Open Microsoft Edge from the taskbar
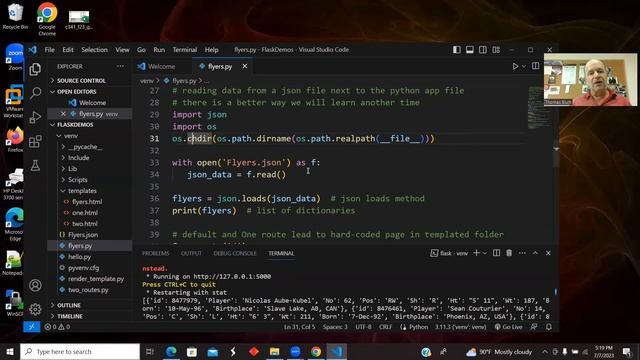This screenshot has height=360, width=640. [171, 351]
